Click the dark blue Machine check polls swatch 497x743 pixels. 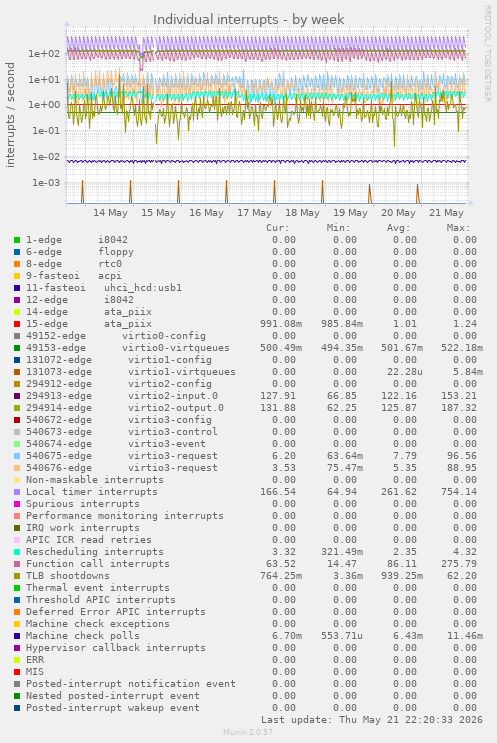click(x=17, y=636)
